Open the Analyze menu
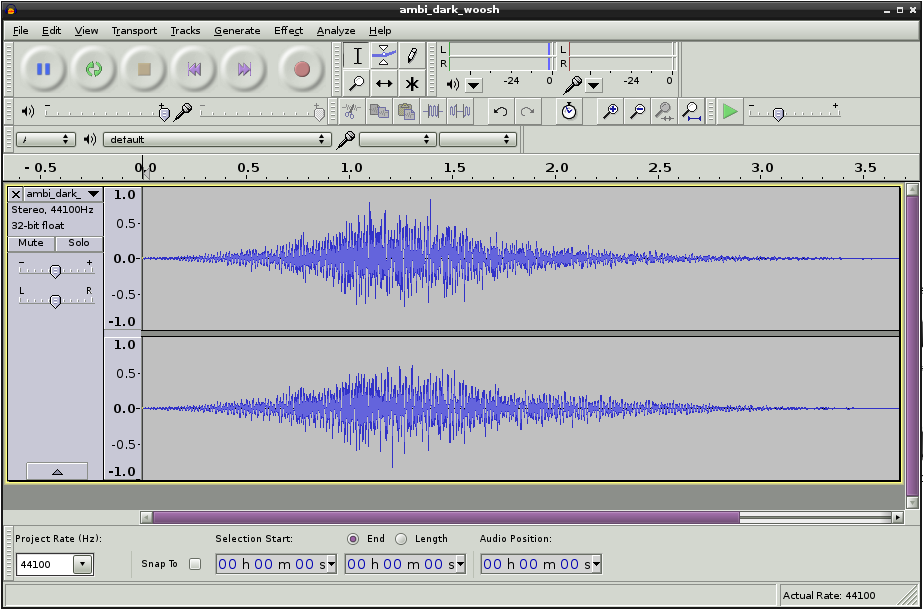The height and width of the screenshot is (609, 923). [x=336, y=30]
